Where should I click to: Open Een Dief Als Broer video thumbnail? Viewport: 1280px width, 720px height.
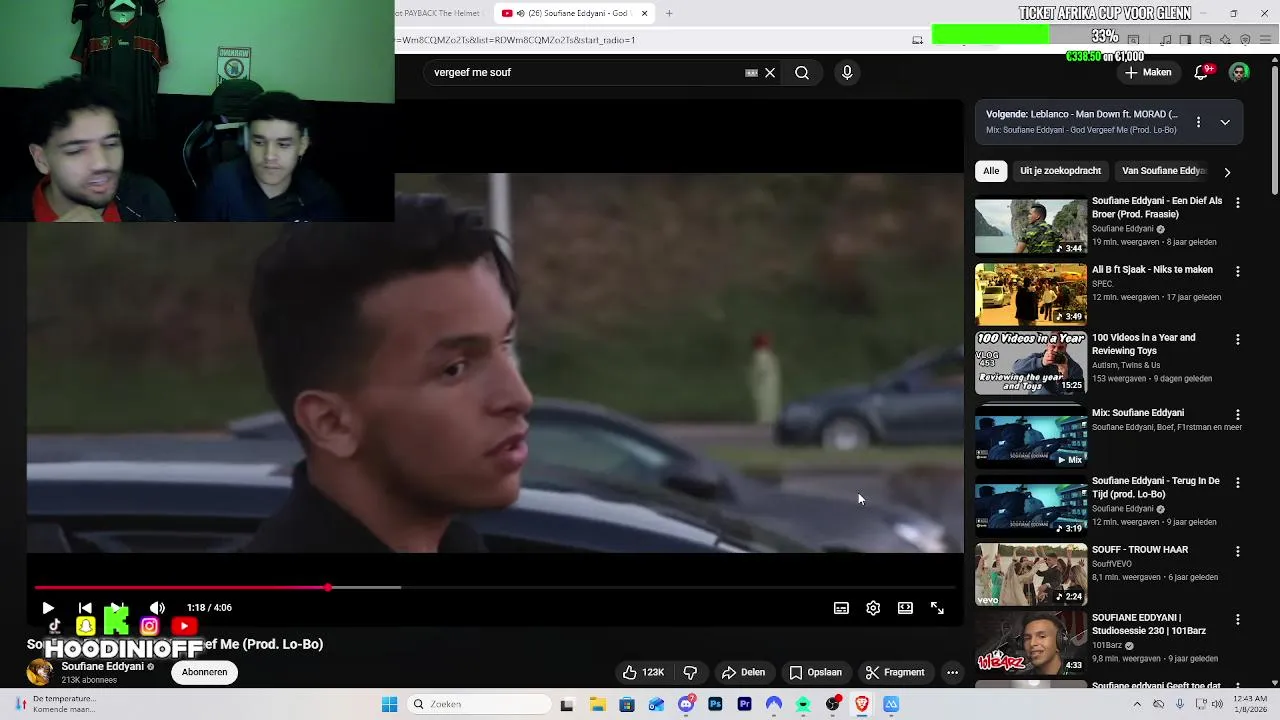pyautogui.click(x=1030, y=226)
